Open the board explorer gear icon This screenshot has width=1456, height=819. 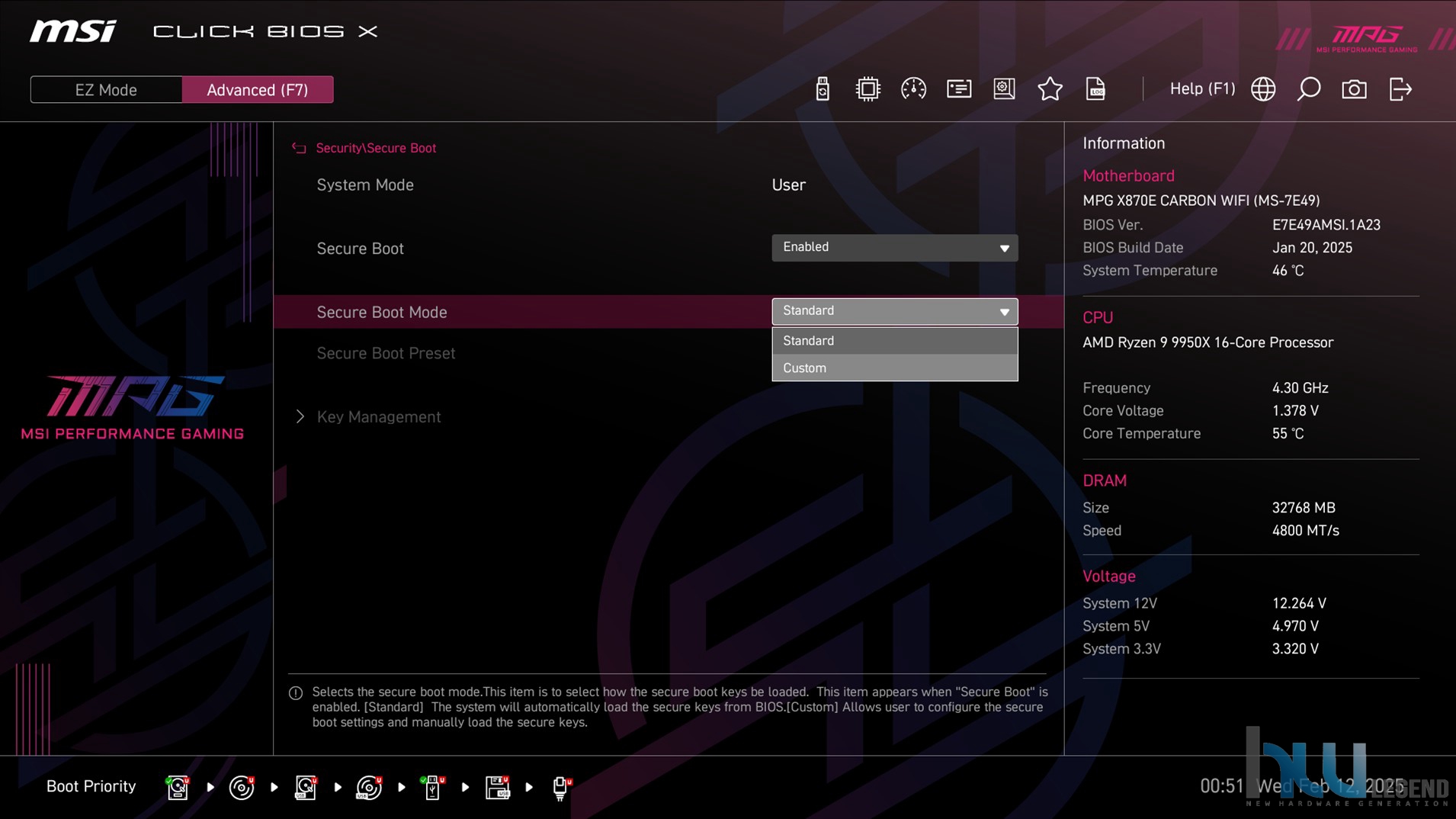tap(1004, 89)
